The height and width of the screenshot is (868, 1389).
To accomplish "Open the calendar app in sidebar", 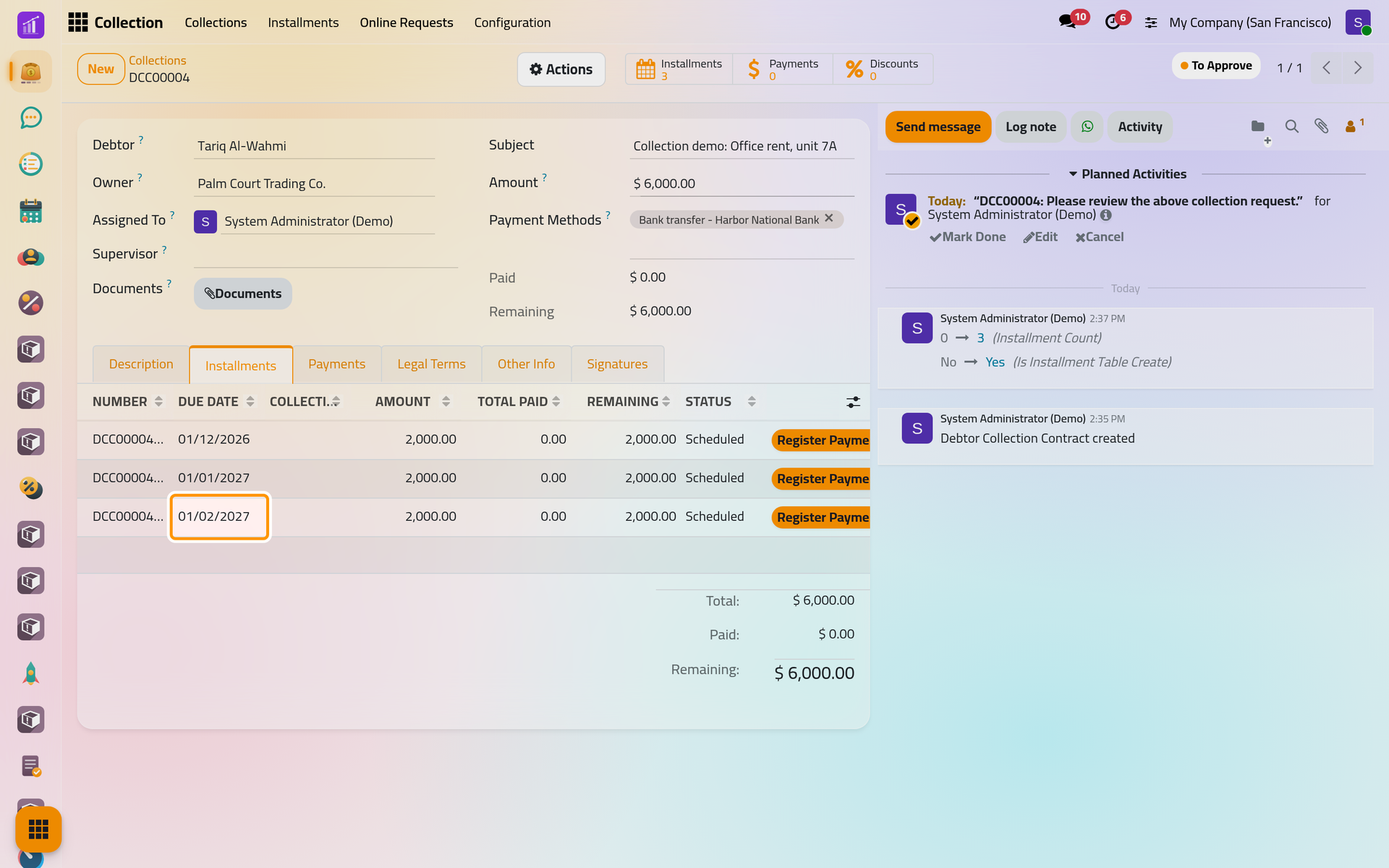I will point(30,210).
